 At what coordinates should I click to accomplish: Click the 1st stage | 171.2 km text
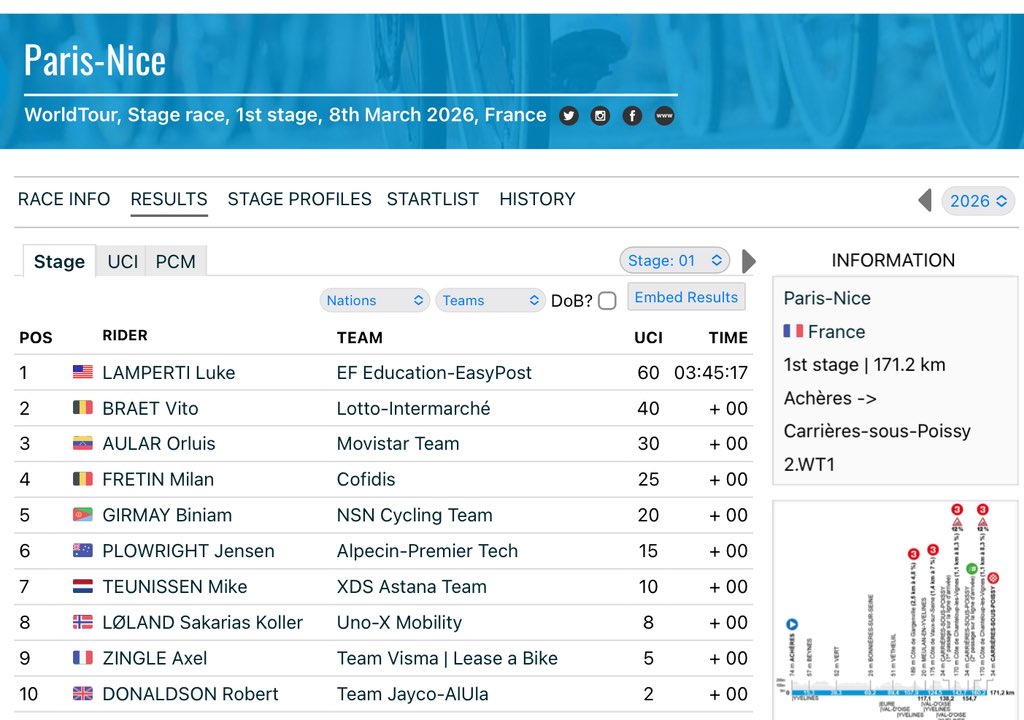pyautogui.click(x=864, y=365)
